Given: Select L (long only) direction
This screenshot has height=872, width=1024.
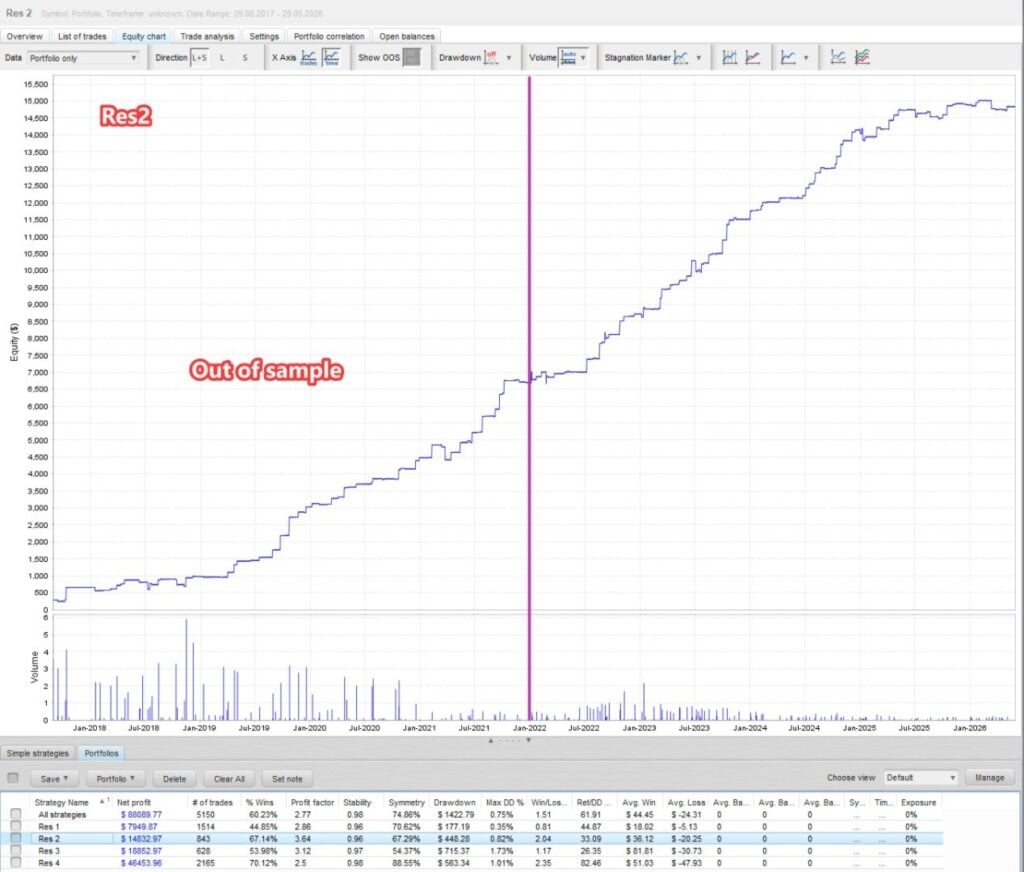Looking at the screenshot, I should (x=222, y=58).
